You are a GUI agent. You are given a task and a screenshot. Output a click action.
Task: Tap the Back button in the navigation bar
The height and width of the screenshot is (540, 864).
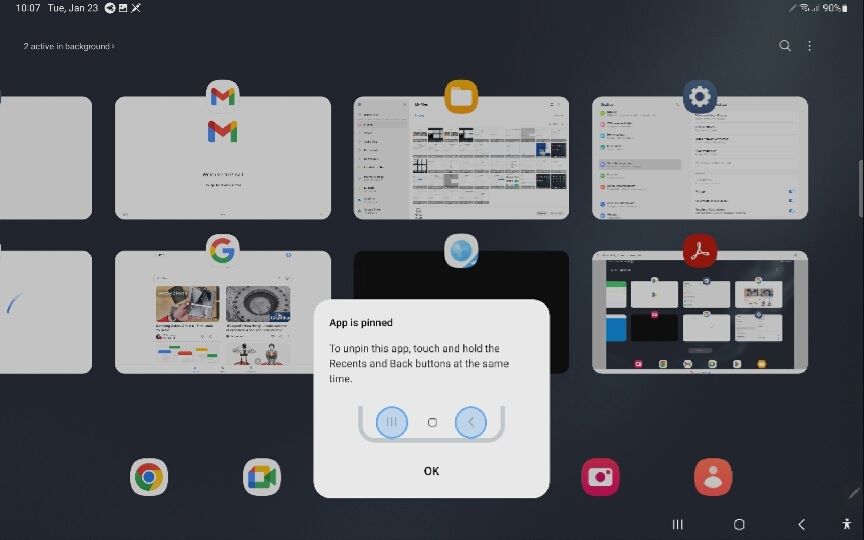(x=802, y=525)
